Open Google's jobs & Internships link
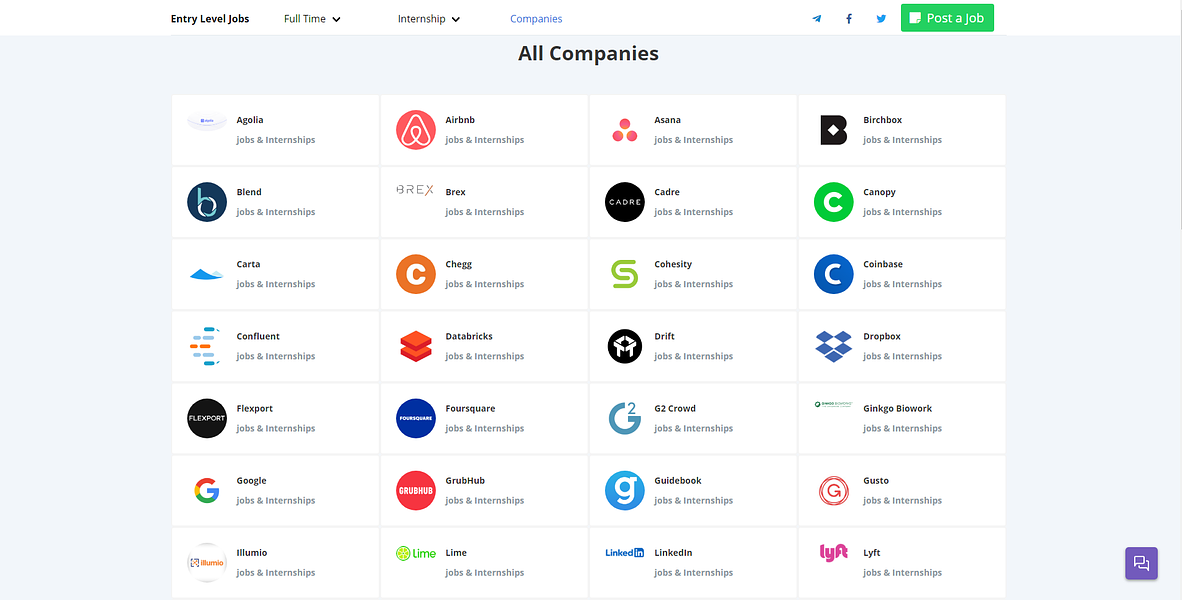 point(276,501)
